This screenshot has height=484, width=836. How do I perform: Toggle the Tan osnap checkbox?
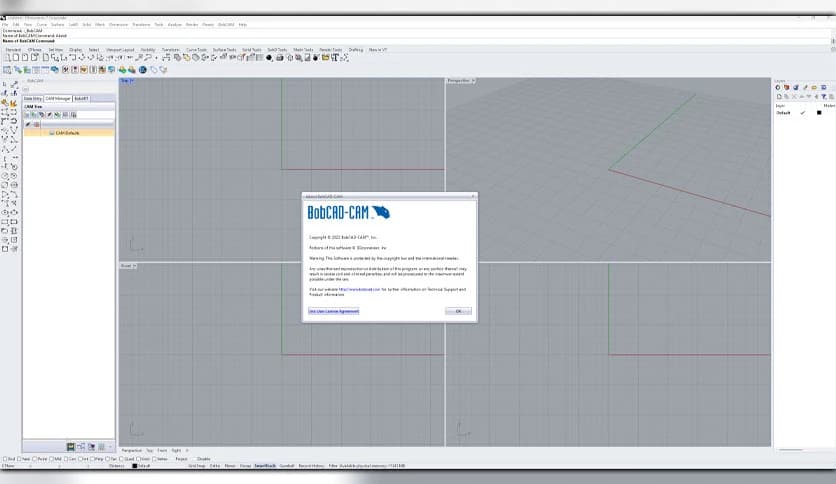107,459
